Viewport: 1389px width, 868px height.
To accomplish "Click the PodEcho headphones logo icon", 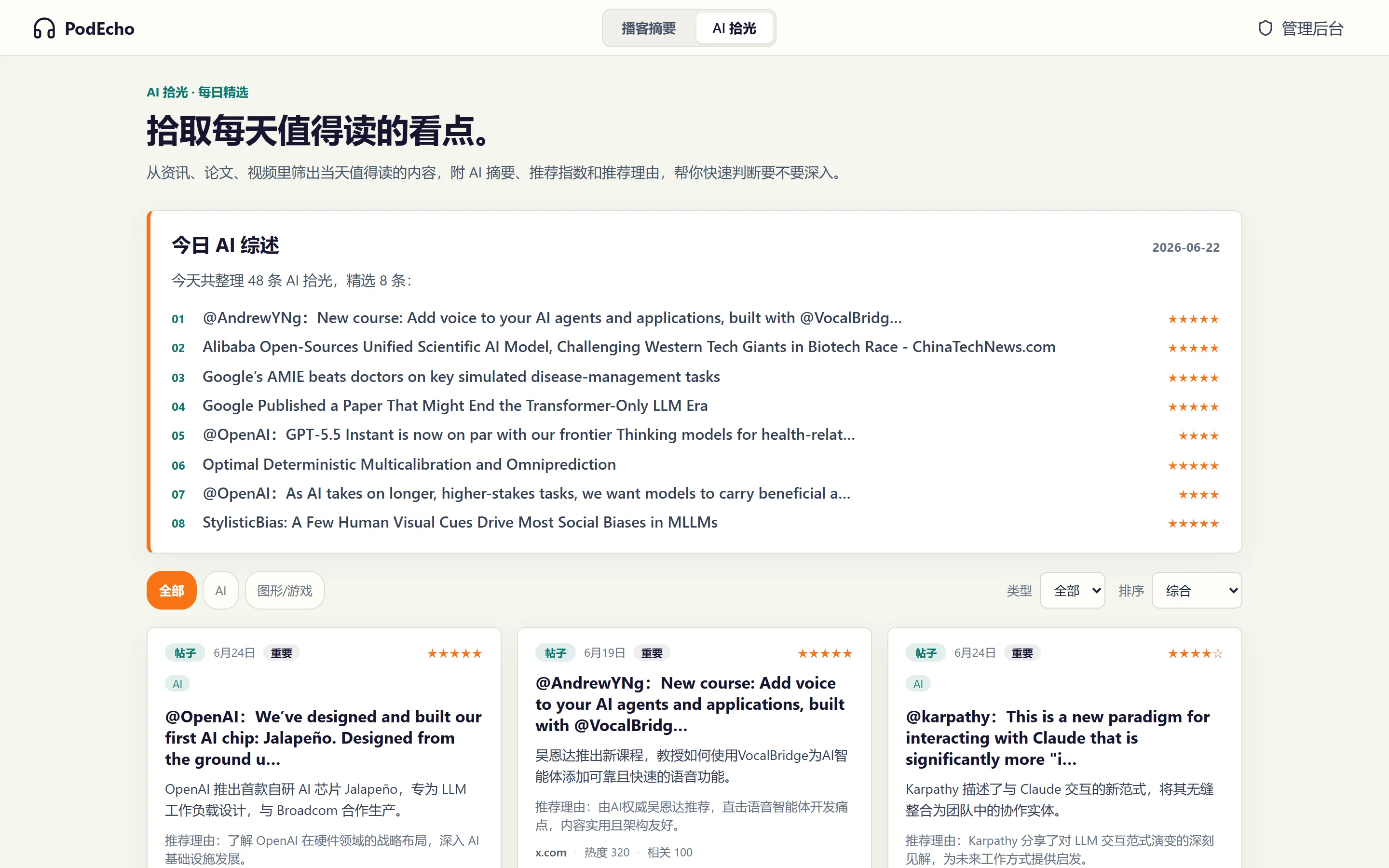I will click(x=44, y=28).
